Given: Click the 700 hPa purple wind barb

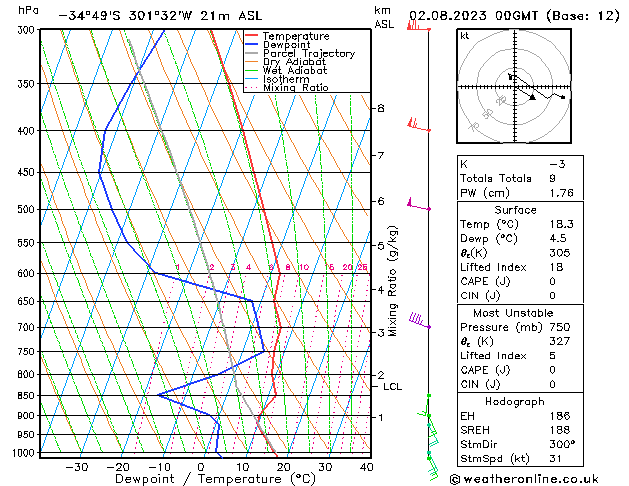Looking at the screenshot, I should pos(420,321).
